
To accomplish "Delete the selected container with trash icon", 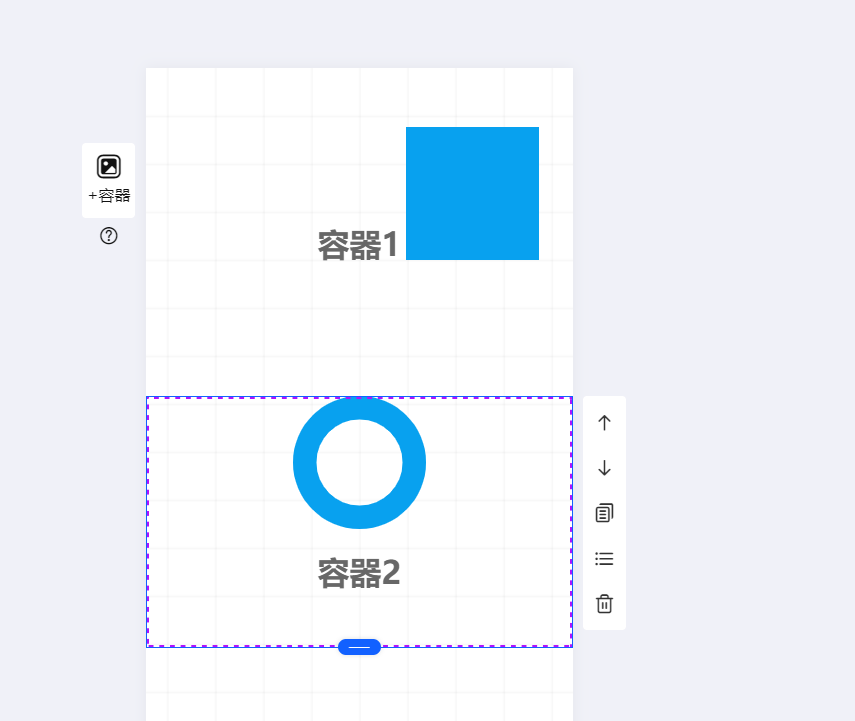I will coord(604,604).
